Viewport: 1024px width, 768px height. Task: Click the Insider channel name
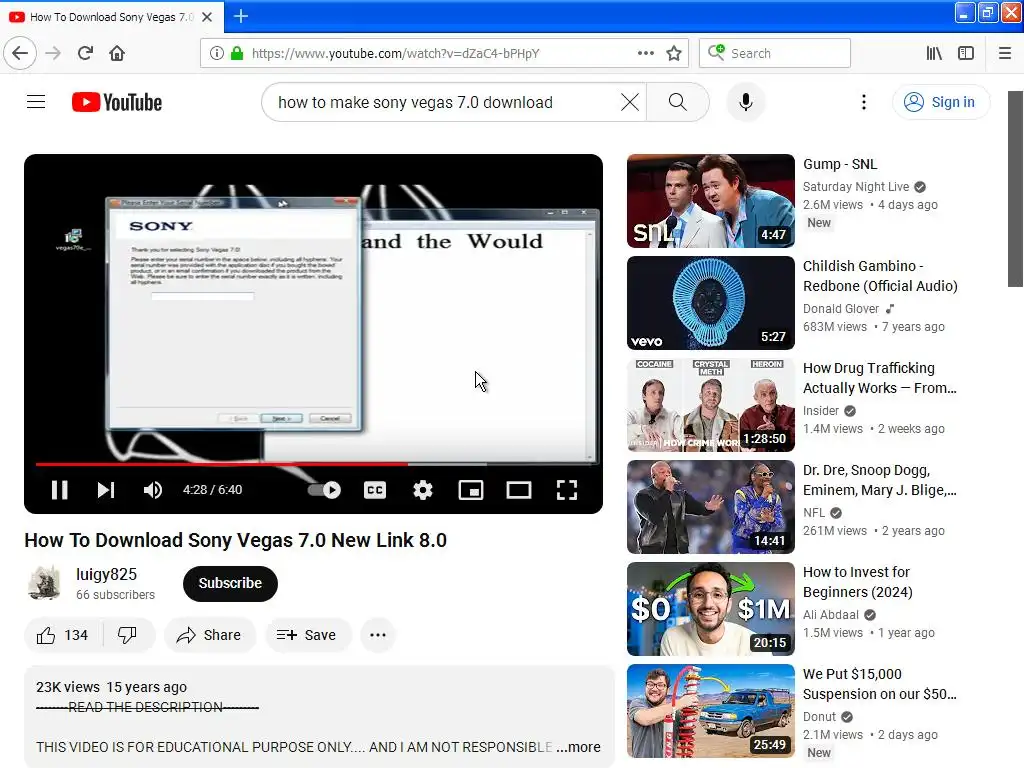[x=821, y=411]
